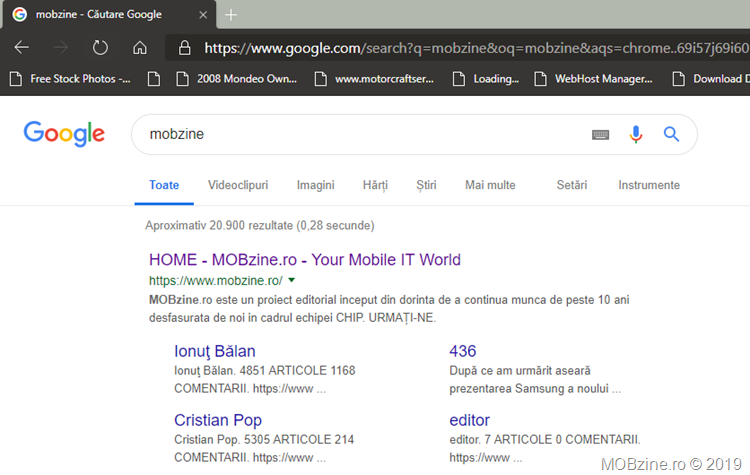Go to the browser home icon
750x475 pixels.
pos(140,47)
